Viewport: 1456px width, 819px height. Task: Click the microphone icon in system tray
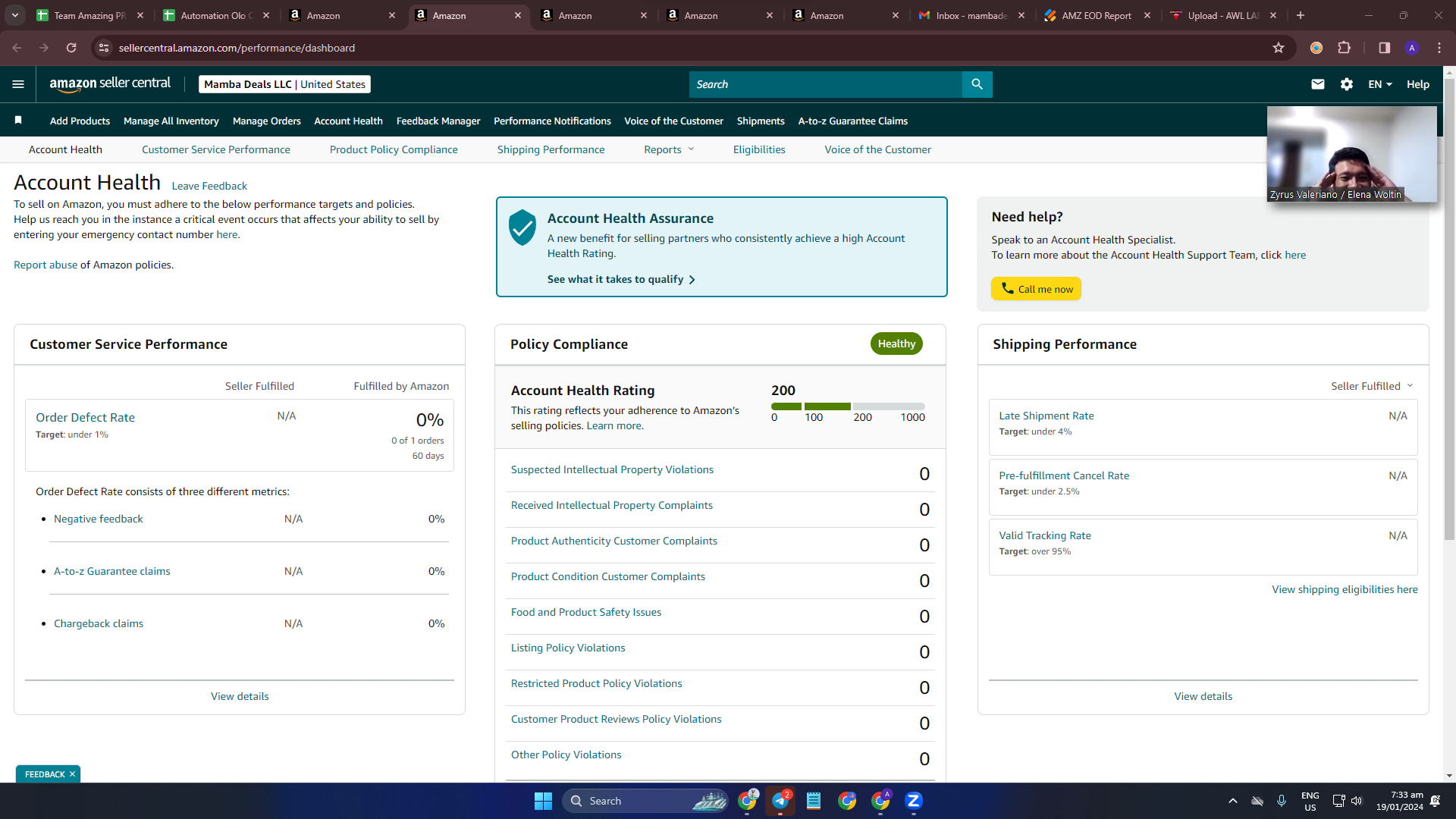(1282, 801)
